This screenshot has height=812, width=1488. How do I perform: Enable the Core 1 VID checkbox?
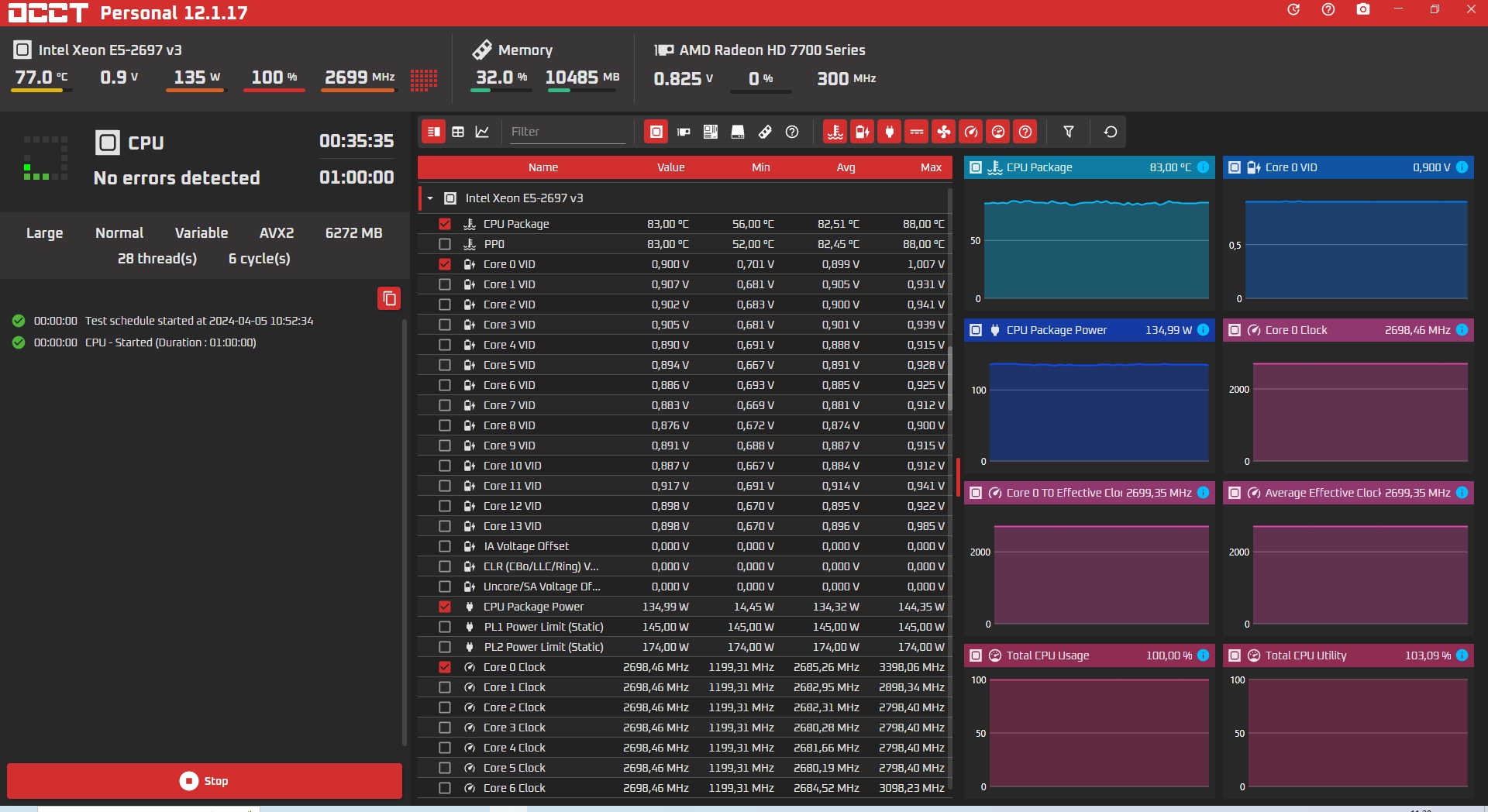pyautogui.click(x=445, y=284)
